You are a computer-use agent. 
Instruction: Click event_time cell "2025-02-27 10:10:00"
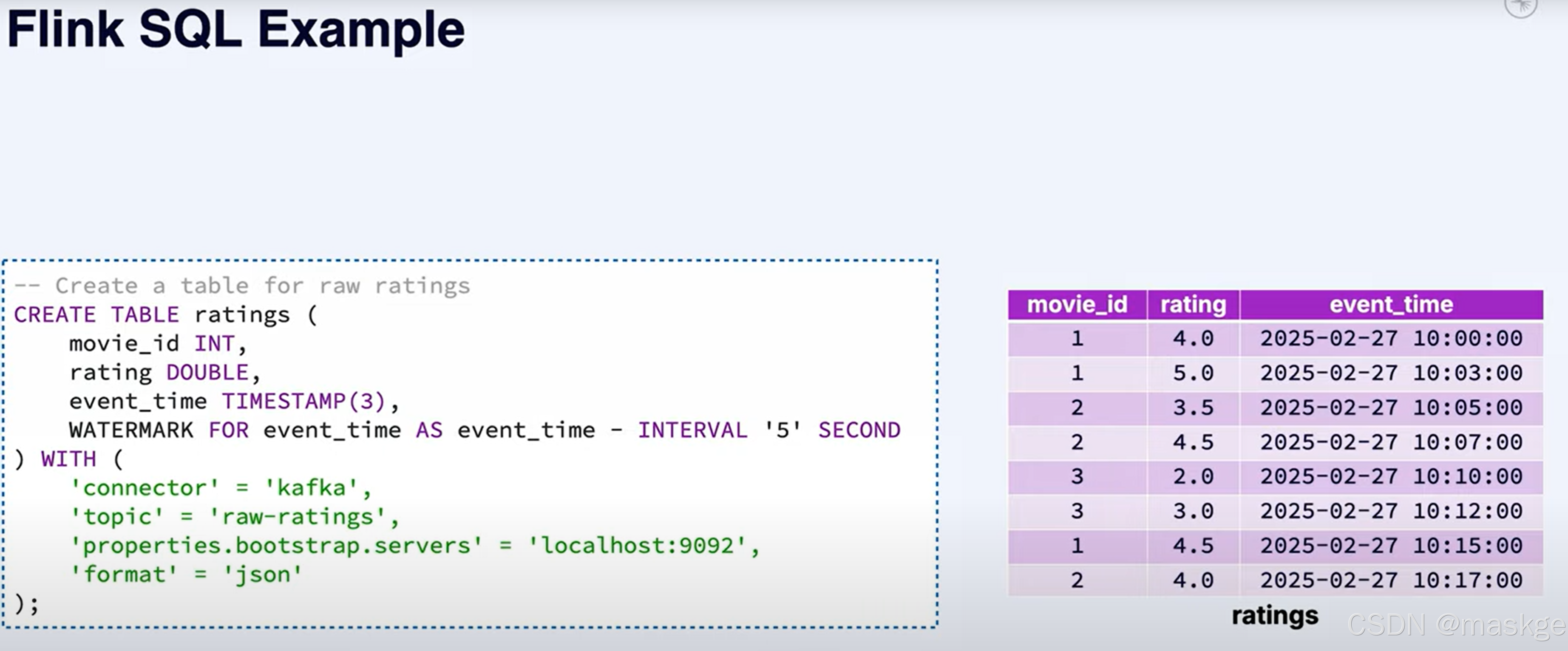1392,476
